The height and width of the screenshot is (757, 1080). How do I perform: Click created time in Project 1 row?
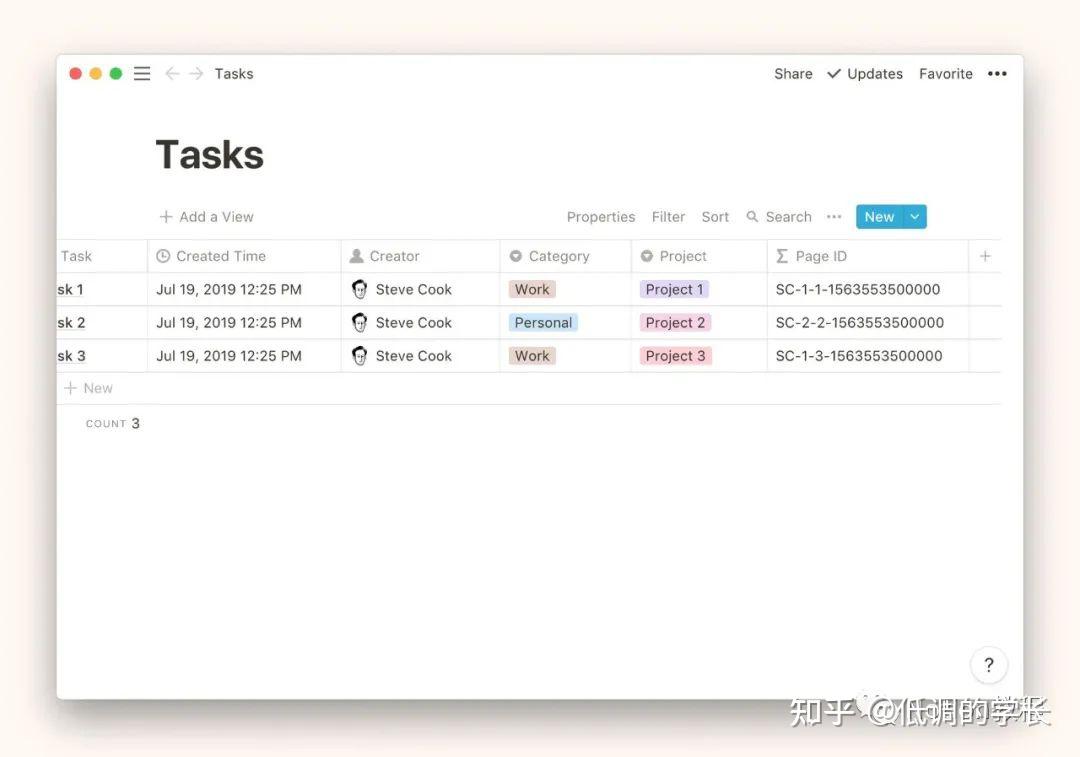[x=229, y=289]
